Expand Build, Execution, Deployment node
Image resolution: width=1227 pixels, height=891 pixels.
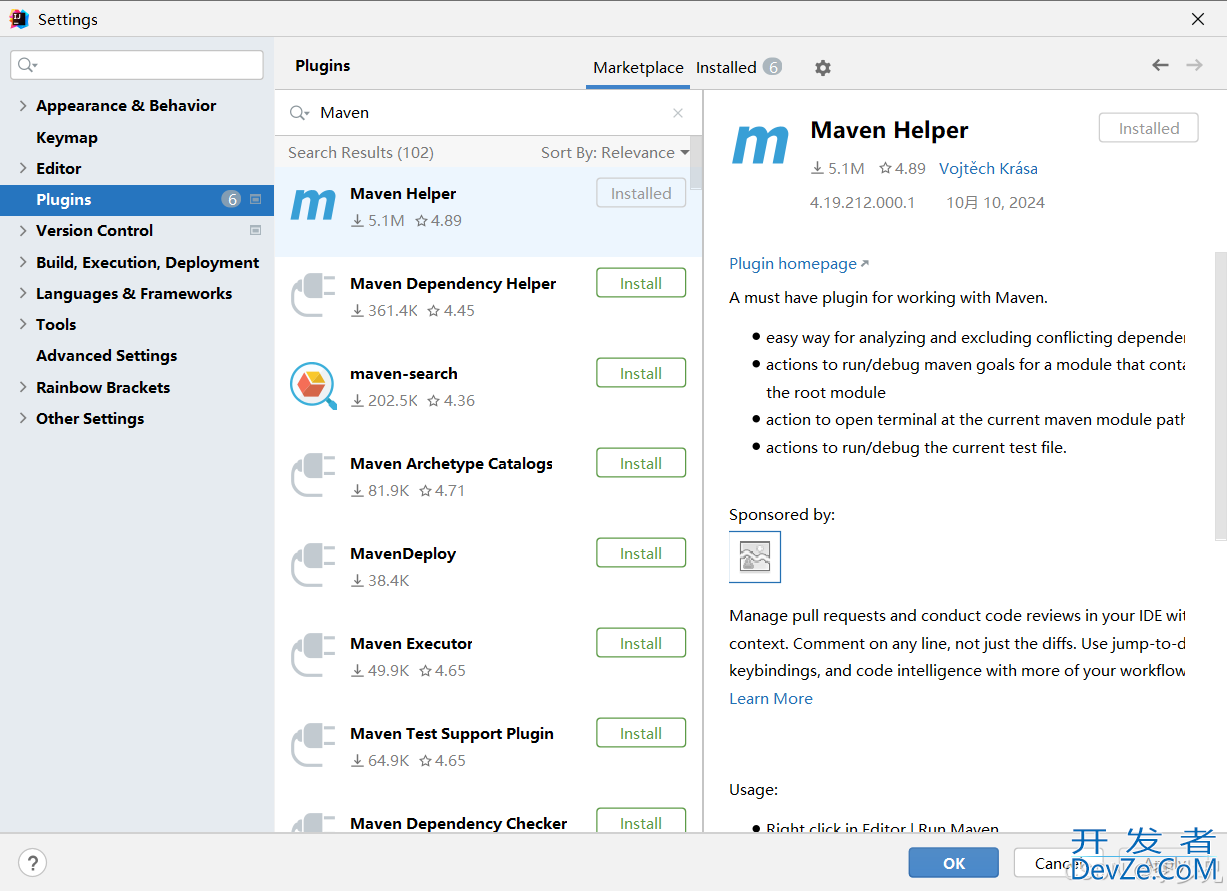23,262
